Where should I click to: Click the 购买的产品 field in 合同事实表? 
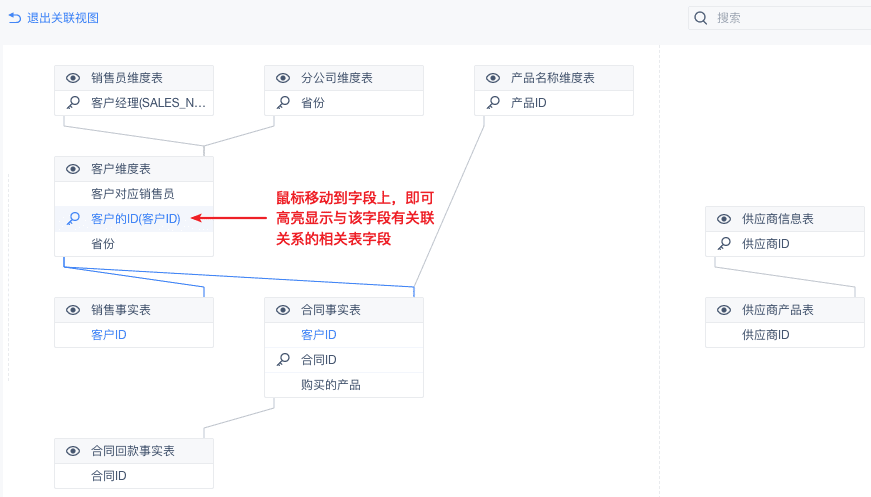click(x=331, y=384)
